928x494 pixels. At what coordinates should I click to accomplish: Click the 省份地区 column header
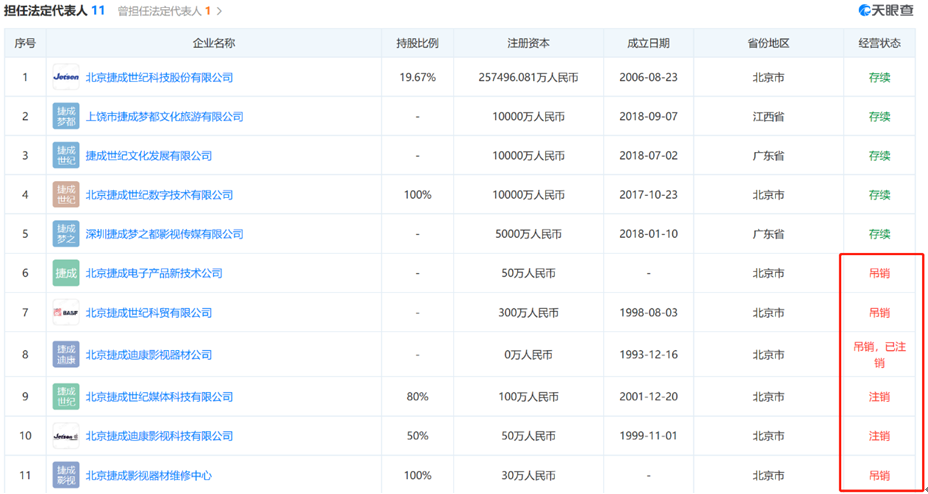[769, 43]
